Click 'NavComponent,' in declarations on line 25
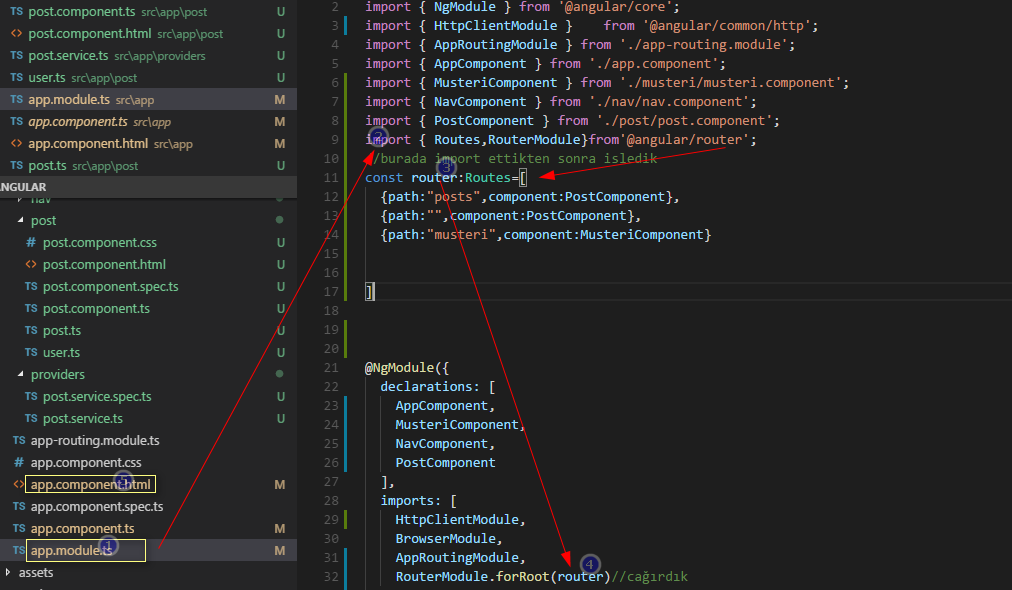 click(445, 444)
